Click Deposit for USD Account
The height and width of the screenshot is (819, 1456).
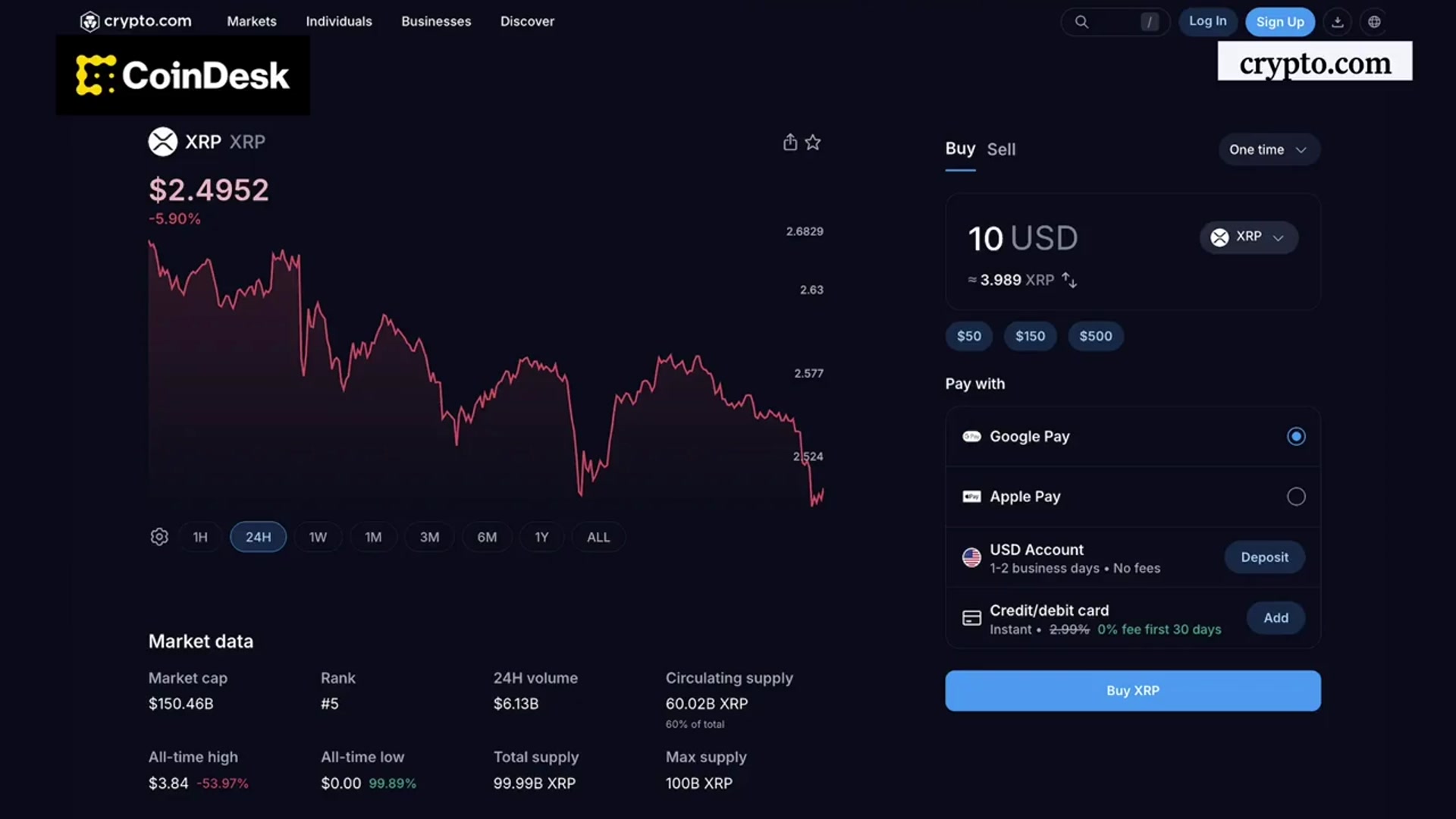click(1264, 557)
